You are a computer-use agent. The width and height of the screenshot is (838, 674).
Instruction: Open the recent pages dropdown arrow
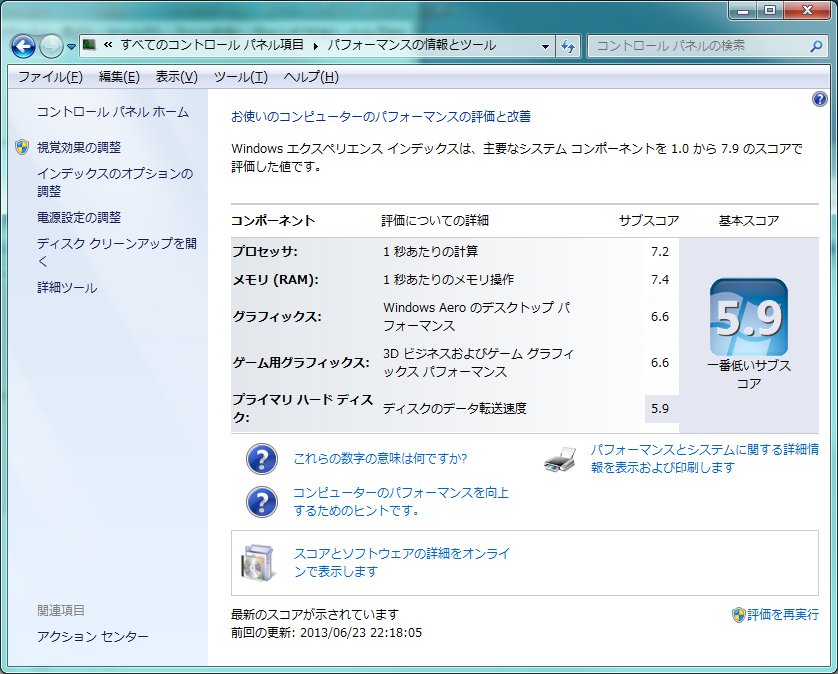pyautogui.click(x=72, y=47)
